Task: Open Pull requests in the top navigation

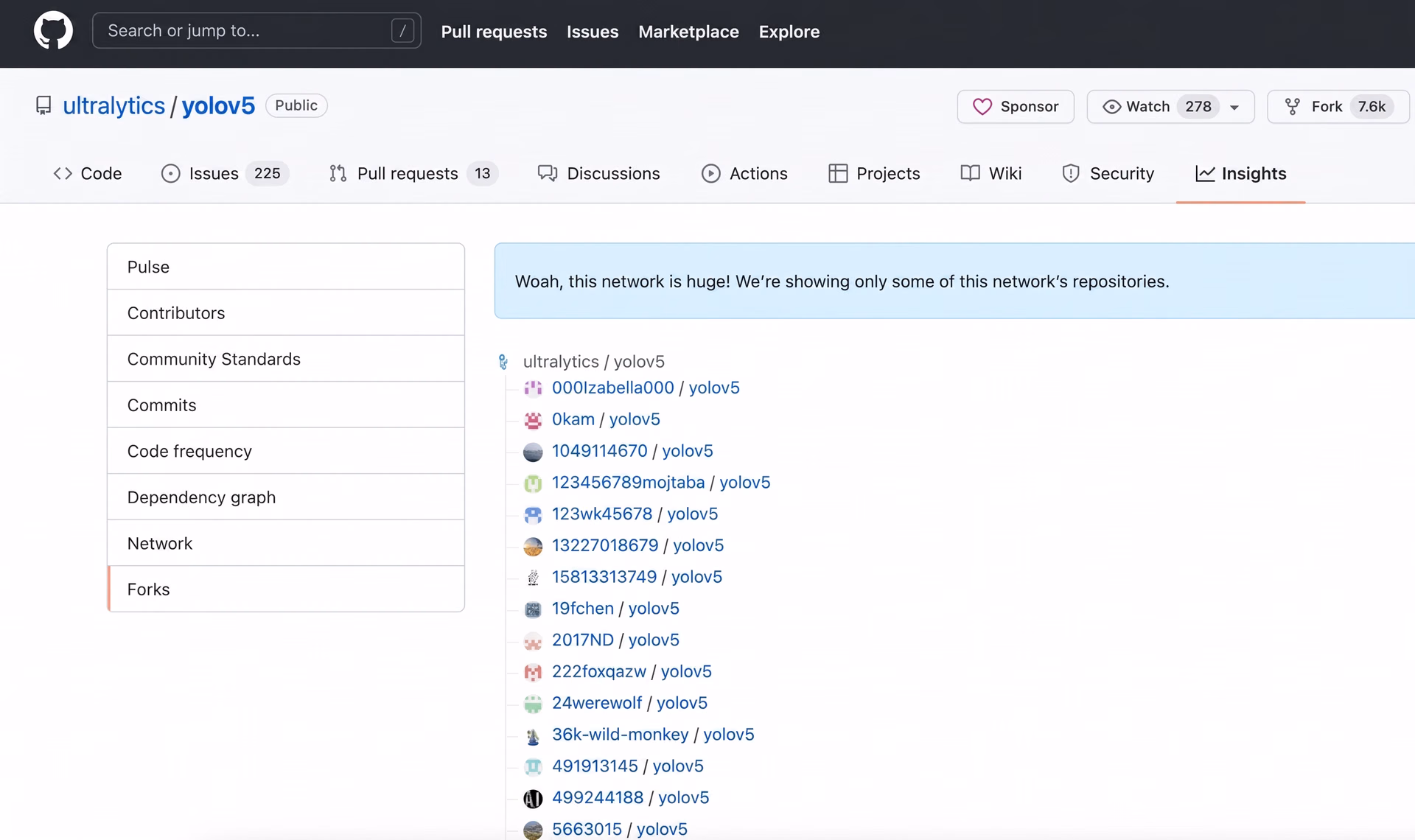Action: pyautogui.click(x=494, y=32)
